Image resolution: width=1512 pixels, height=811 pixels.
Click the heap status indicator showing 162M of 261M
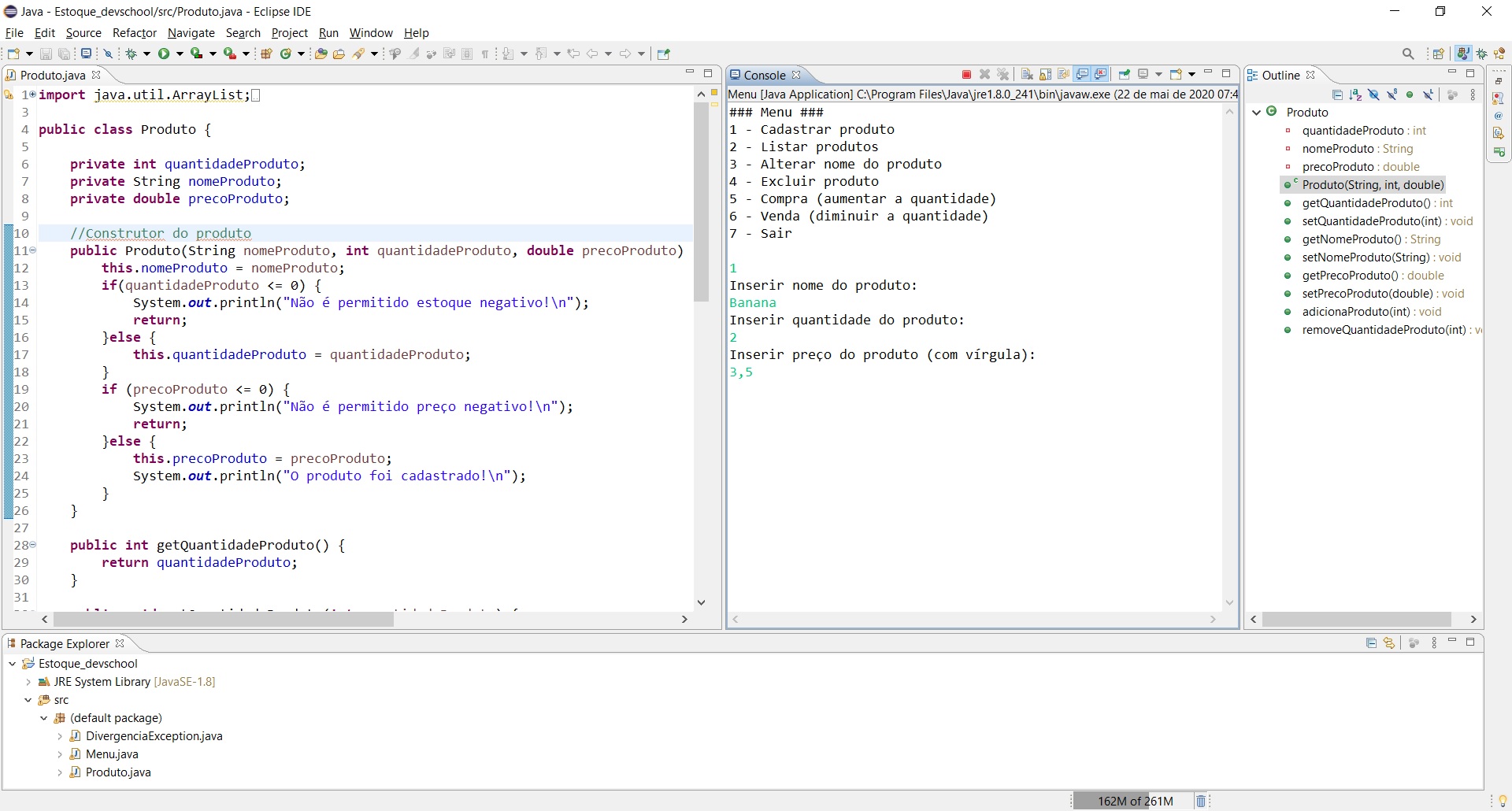click(x=1134, y=801)
